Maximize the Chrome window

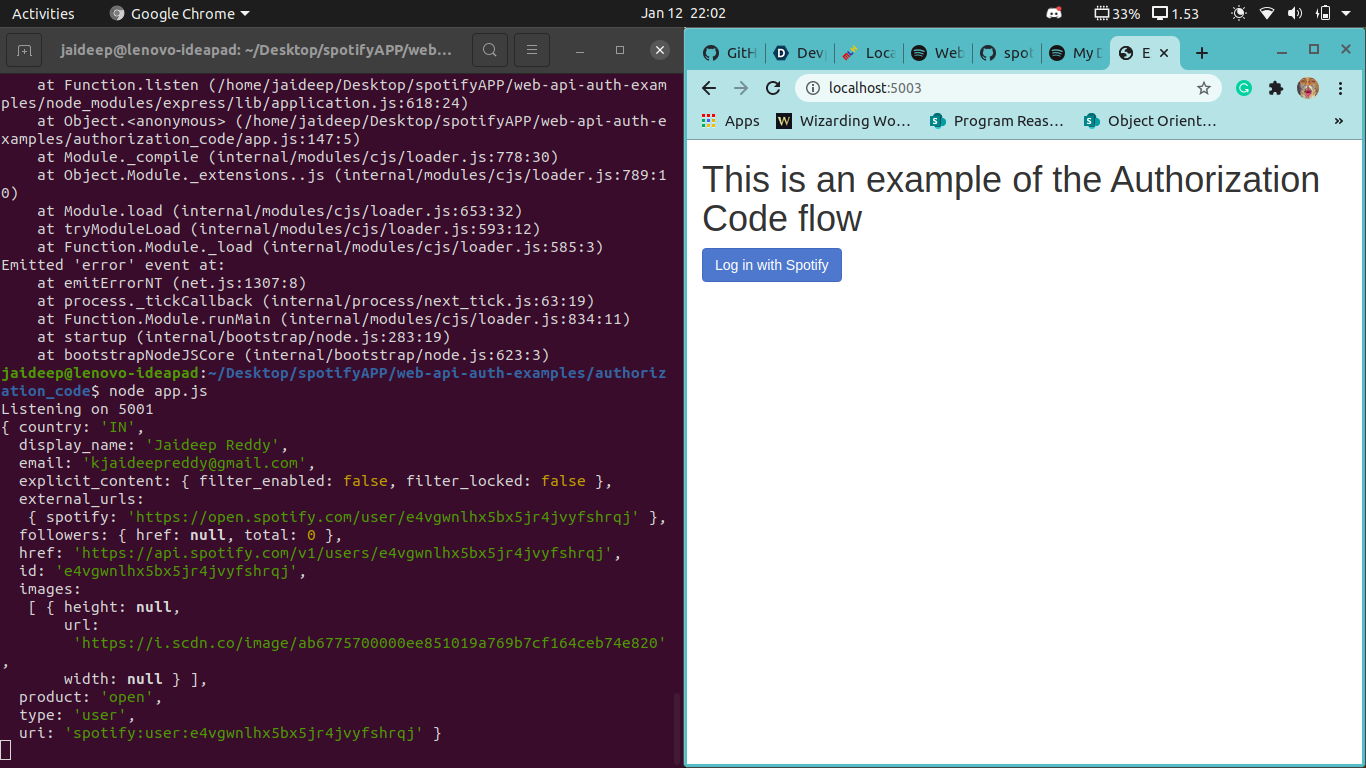pos(1314,49)
